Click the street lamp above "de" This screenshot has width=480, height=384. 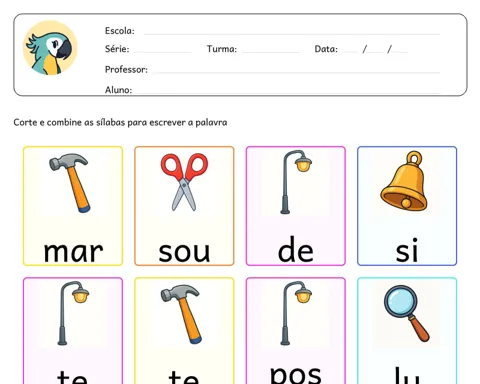tap(296, 182)
